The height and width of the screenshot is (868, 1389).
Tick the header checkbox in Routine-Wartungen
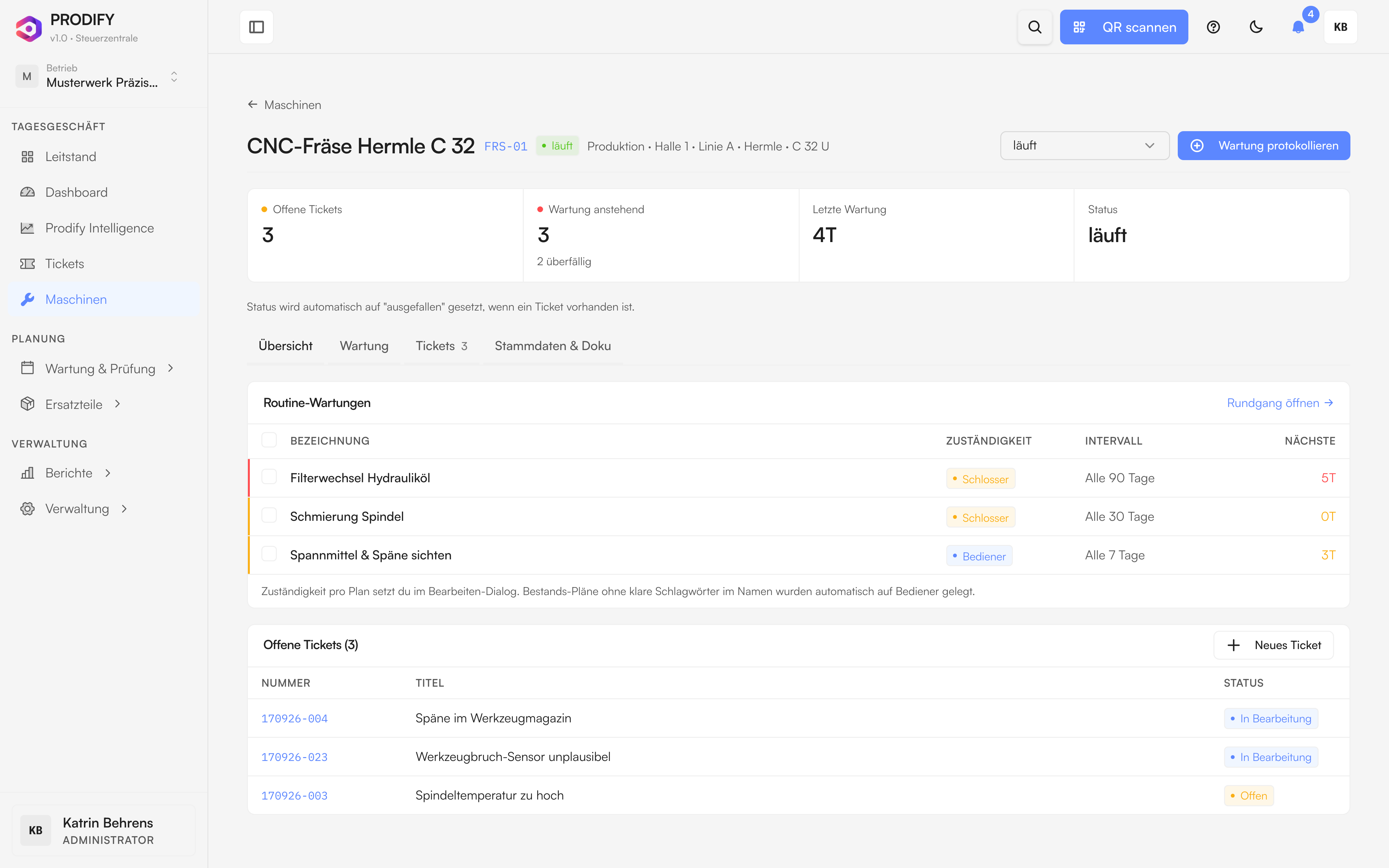pyautogui.click(x=268, y=440)
